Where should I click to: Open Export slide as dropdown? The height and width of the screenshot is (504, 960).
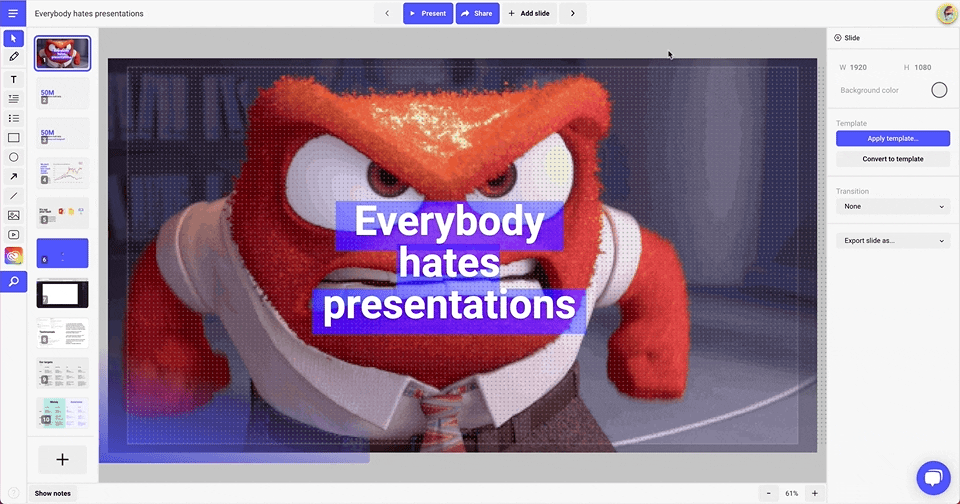(x=893, y=241)
